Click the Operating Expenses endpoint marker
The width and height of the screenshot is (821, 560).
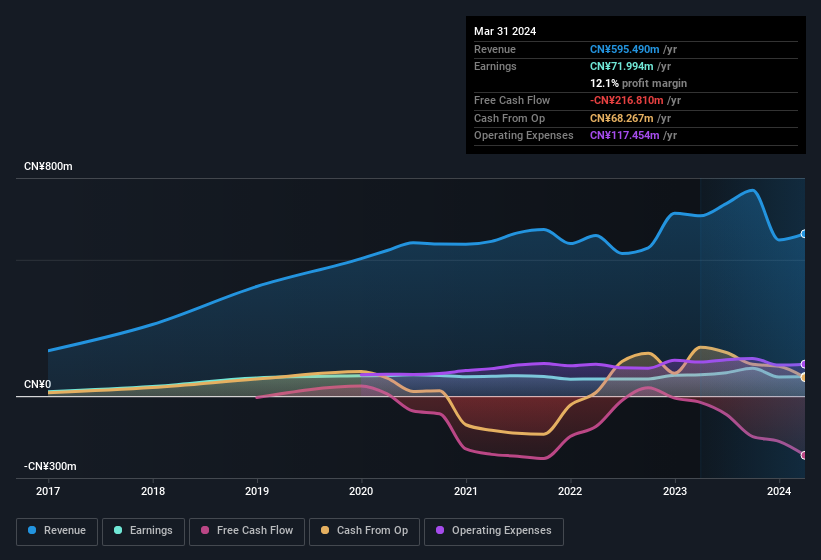[x=804, y=364]
